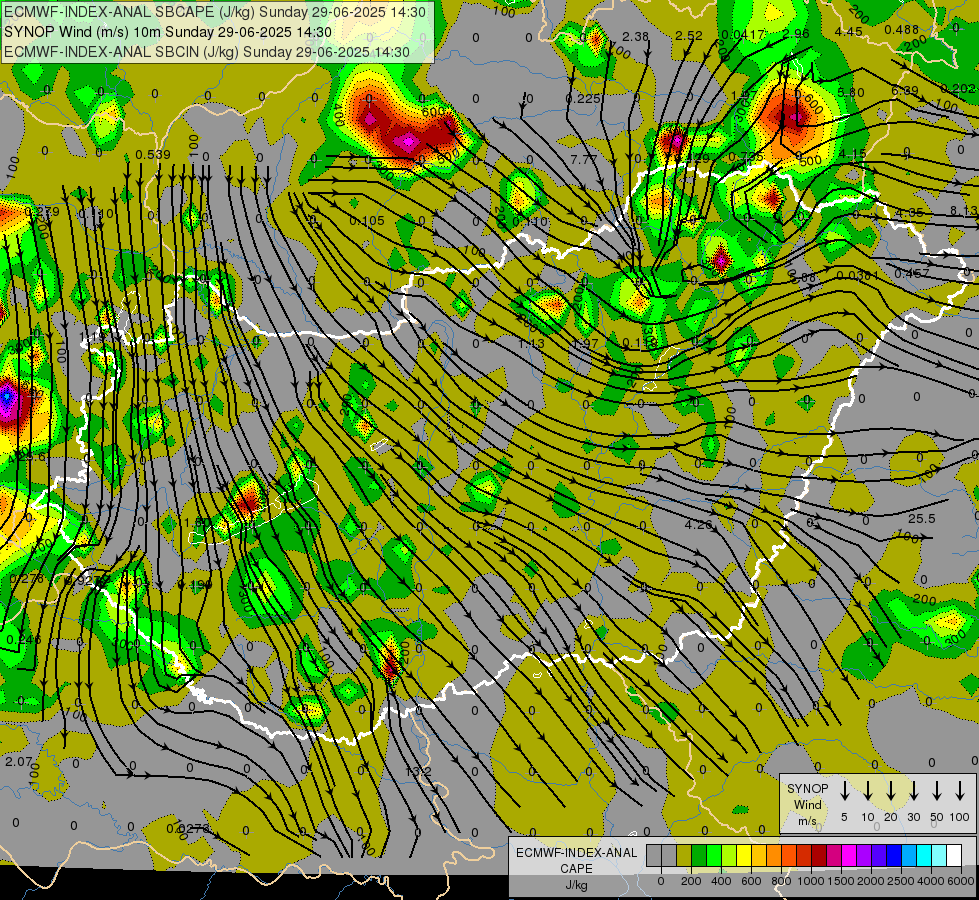Click the 2500 tick label on CAPE scale
Image resolution: width=979 pixels, height=900 pixels.
(x=901, y=881)
